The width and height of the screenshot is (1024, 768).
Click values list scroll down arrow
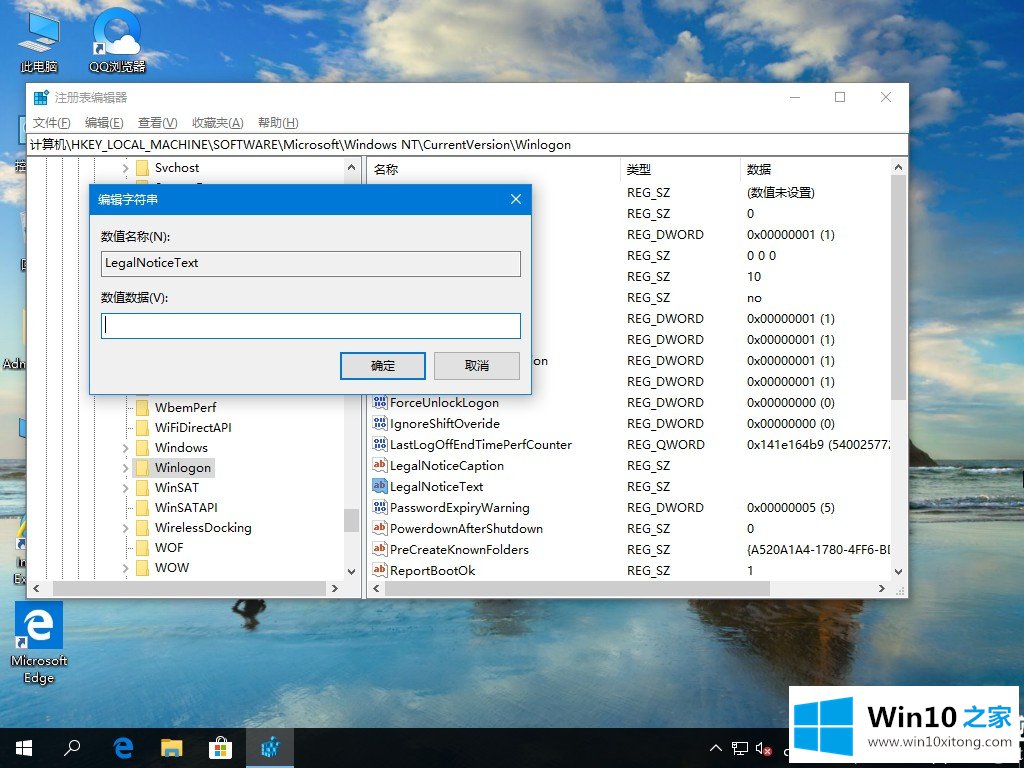pos(899,571)
